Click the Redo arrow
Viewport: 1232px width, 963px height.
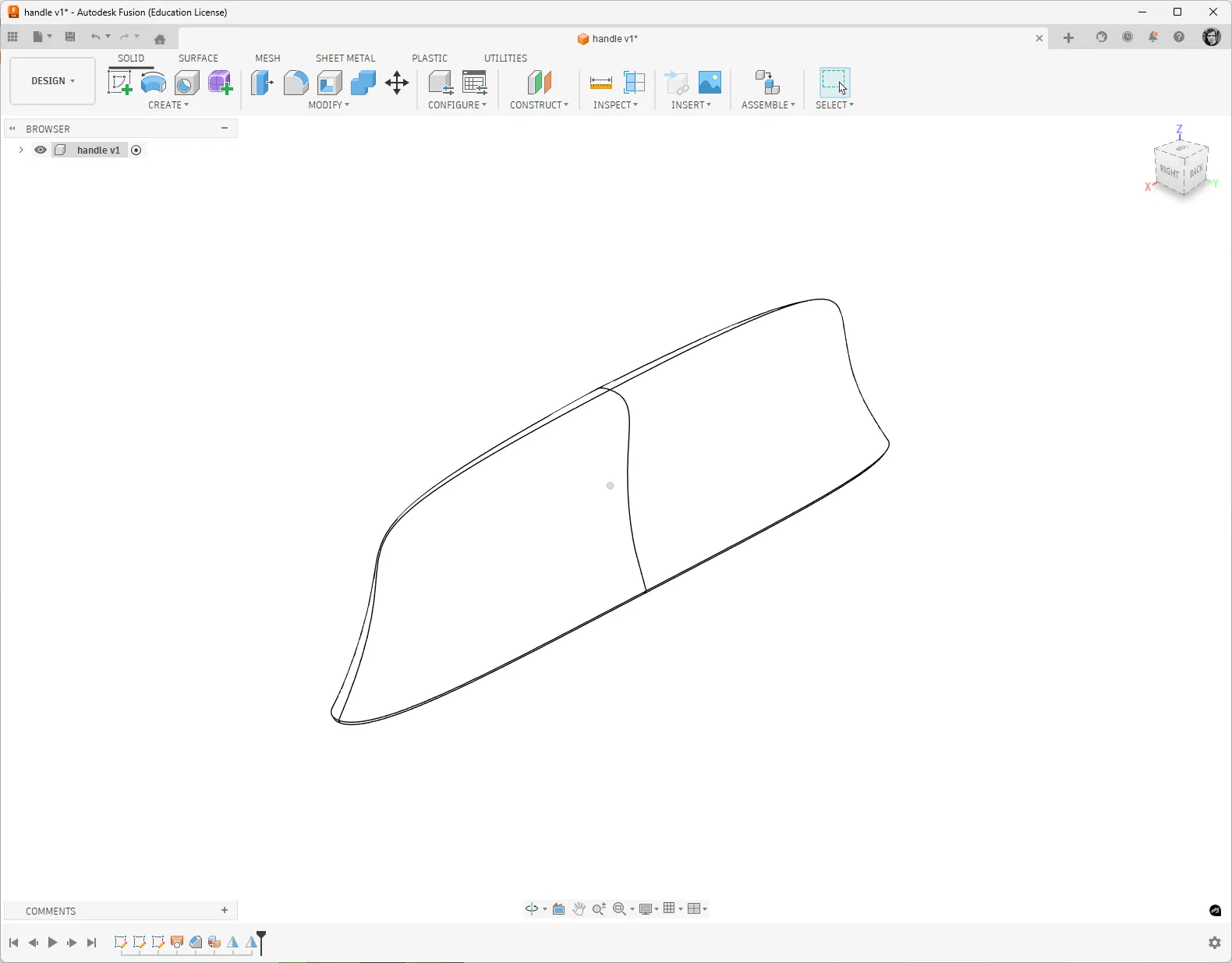pos(124,37)
